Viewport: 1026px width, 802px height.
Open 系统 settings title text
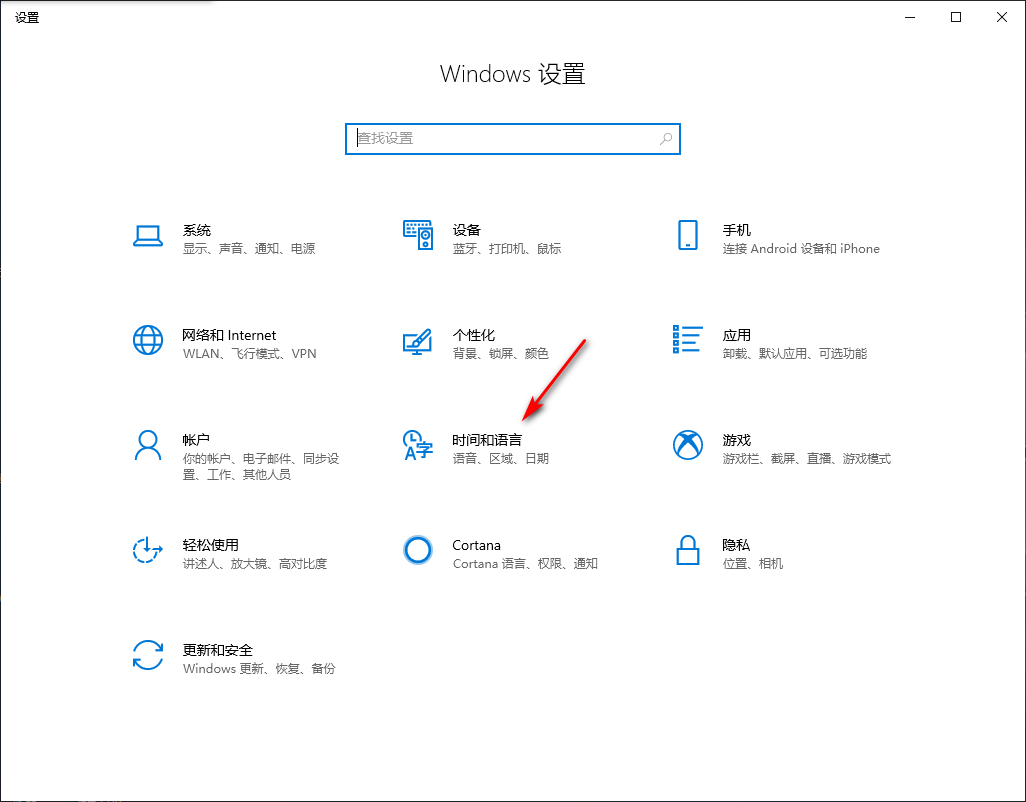[197, 230]
